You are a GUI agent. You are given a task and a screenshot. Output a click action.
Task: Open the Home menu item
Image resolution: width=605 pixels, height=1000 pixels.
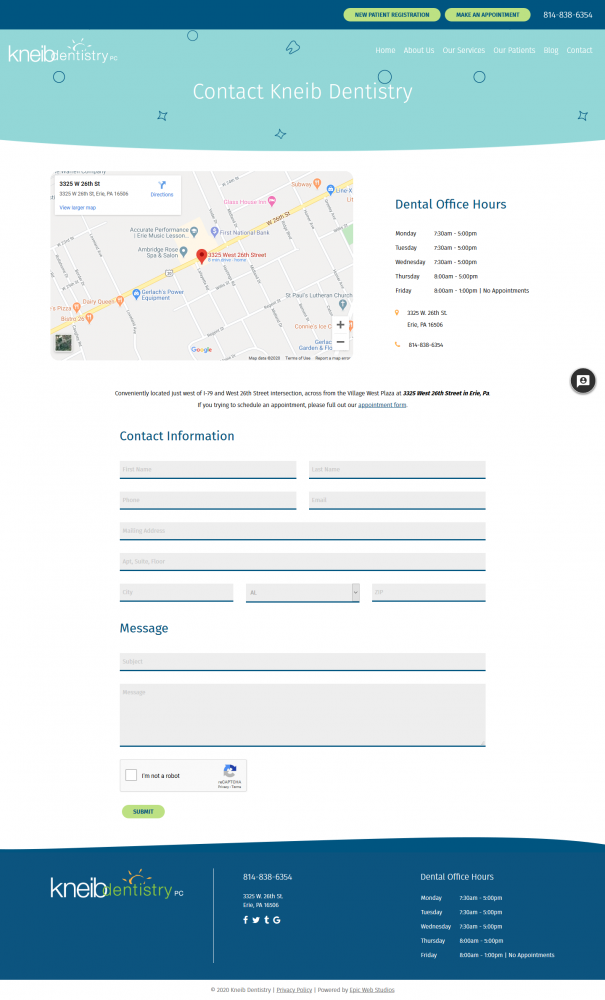385,50
